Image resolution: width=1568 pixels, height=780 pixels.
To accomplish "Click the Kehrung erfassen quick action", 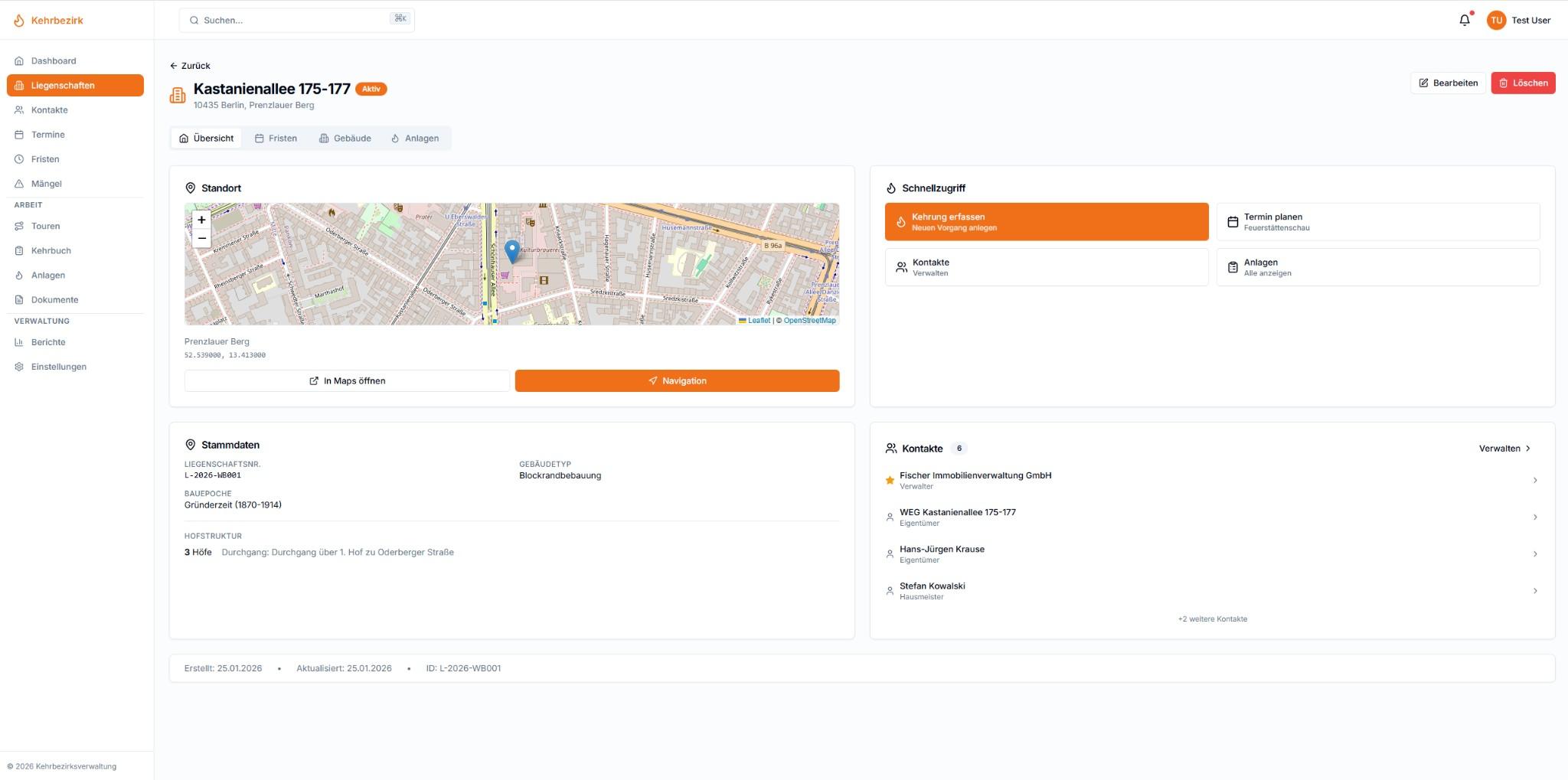I will coord(1047,222).
